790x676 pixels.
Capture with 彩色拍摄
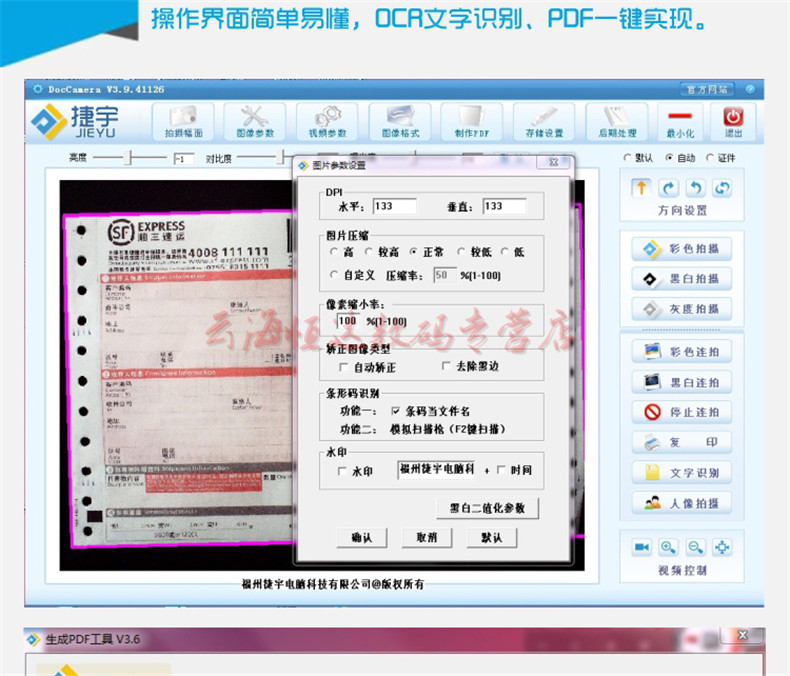pyautogui.click(x=682, y=249)
